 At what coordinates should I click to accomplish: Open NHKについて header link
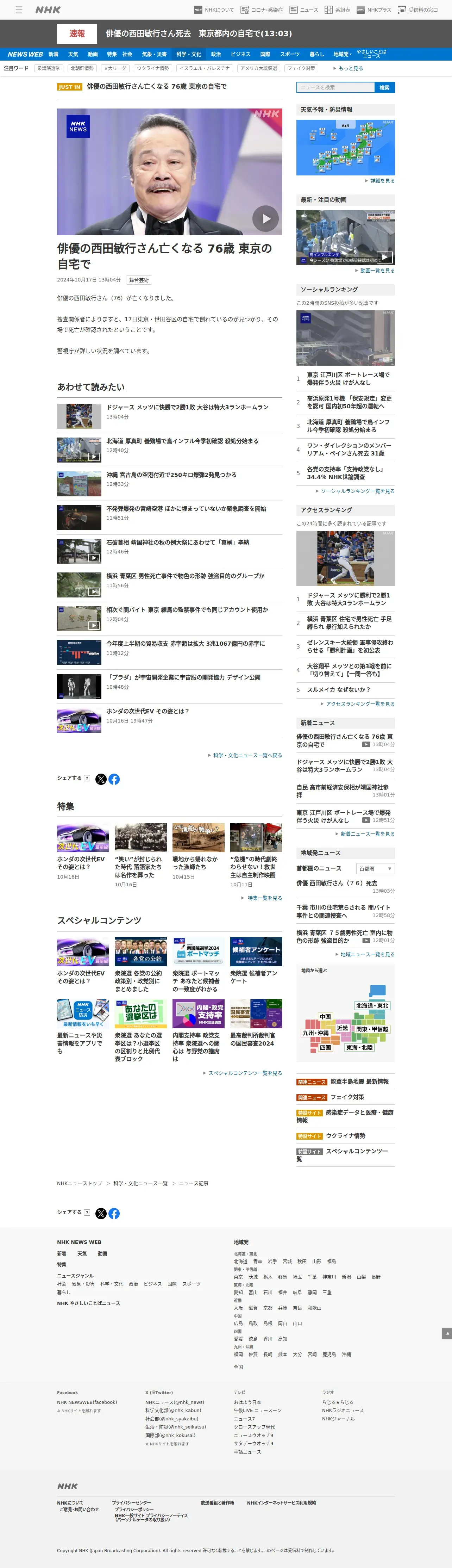tap(214, 10)
